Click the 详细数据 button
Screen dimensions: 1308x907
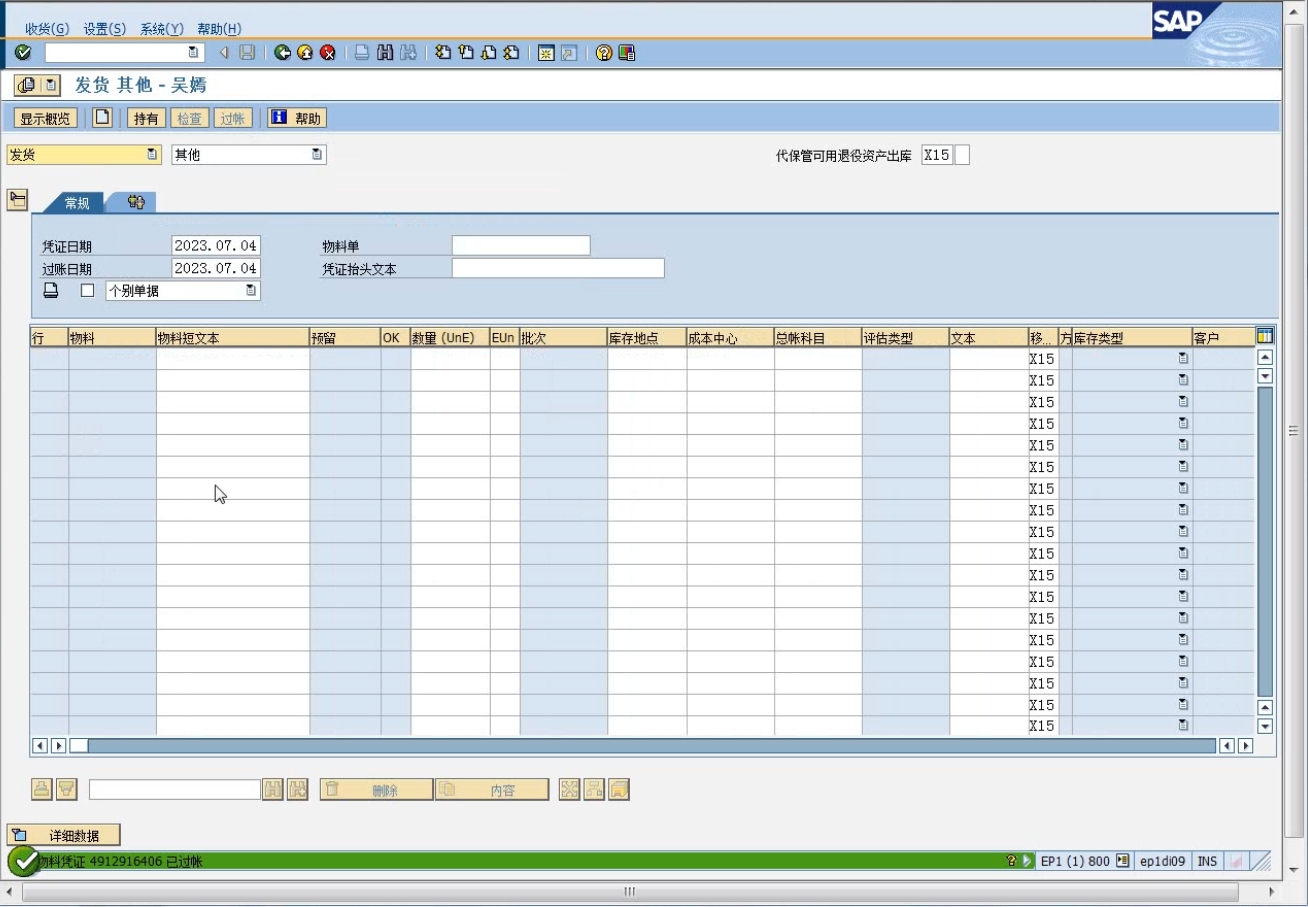pyautogui.click(x=64, y=835)
